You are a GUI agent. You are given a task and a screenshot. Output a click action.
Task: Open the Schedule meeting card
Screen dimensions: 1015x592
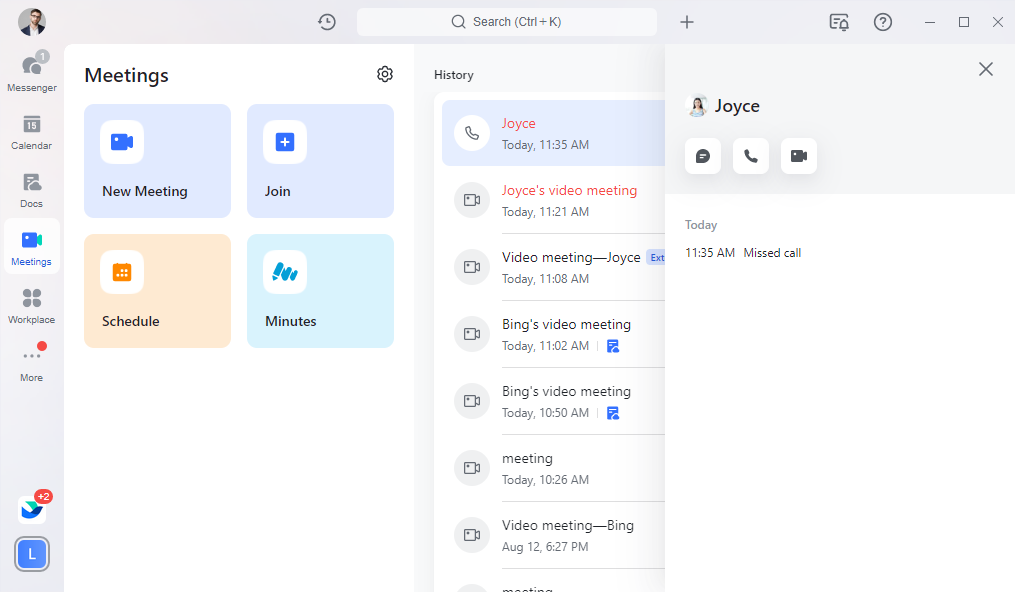[x=157, y=291]
